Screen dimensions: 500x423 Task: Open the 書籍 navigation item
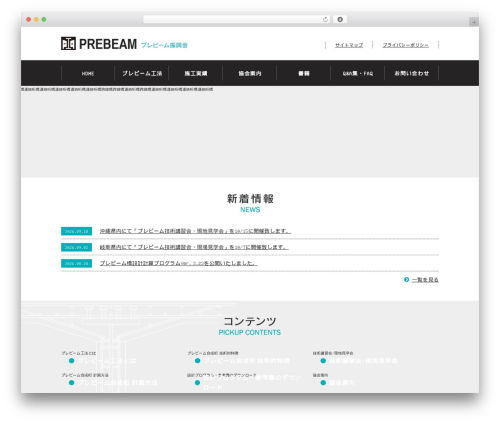[304, 73]
